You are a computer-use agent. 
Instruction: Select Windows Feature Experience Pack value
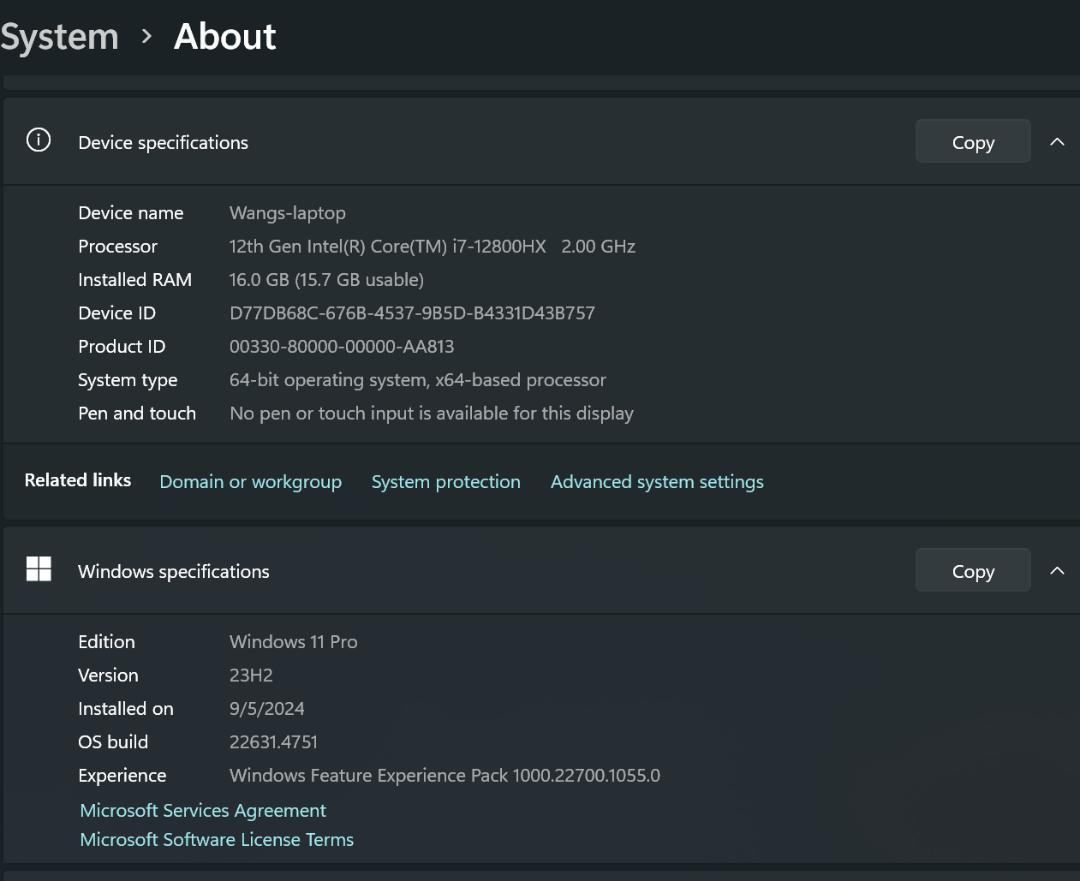[445, 776]
